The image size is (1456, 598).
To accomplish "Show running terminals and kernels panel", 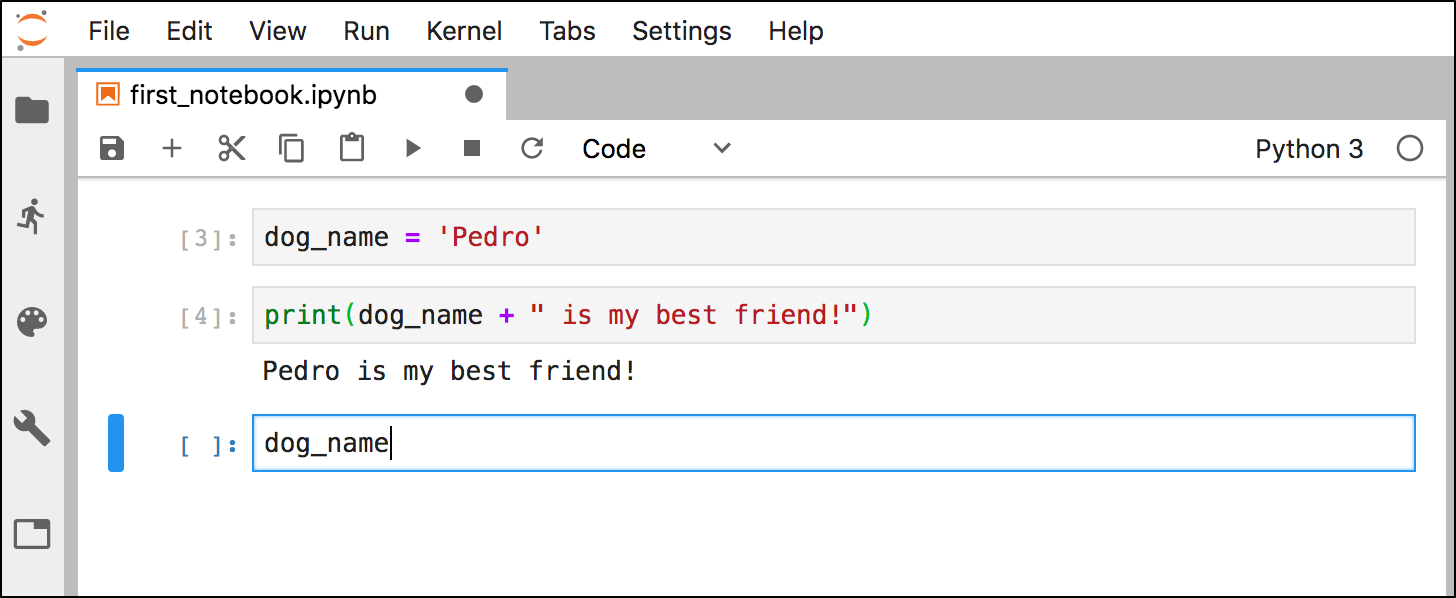I will coord(33,216).
